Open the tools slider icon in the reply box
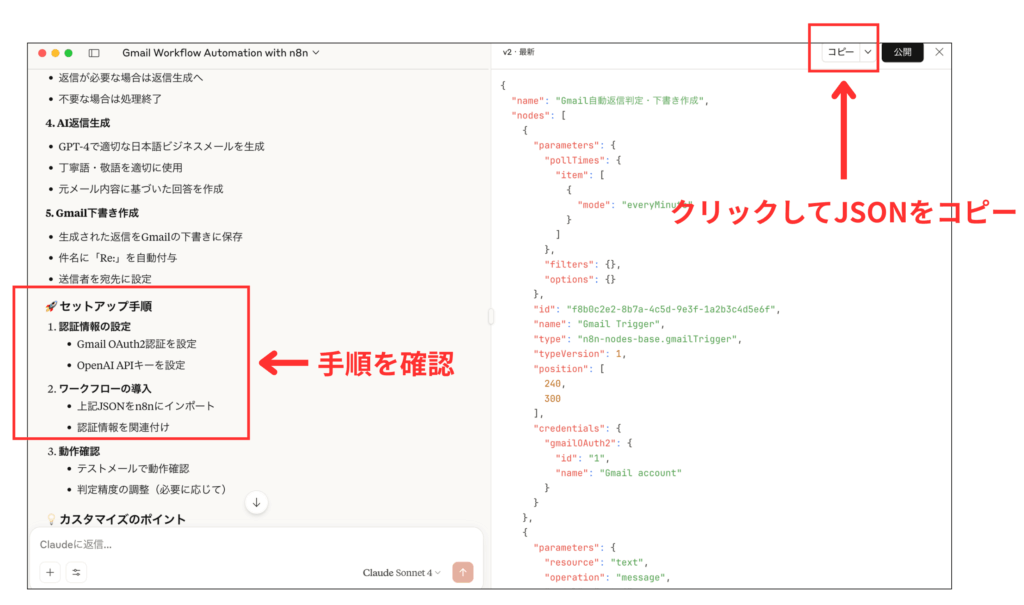 (77, 572)
